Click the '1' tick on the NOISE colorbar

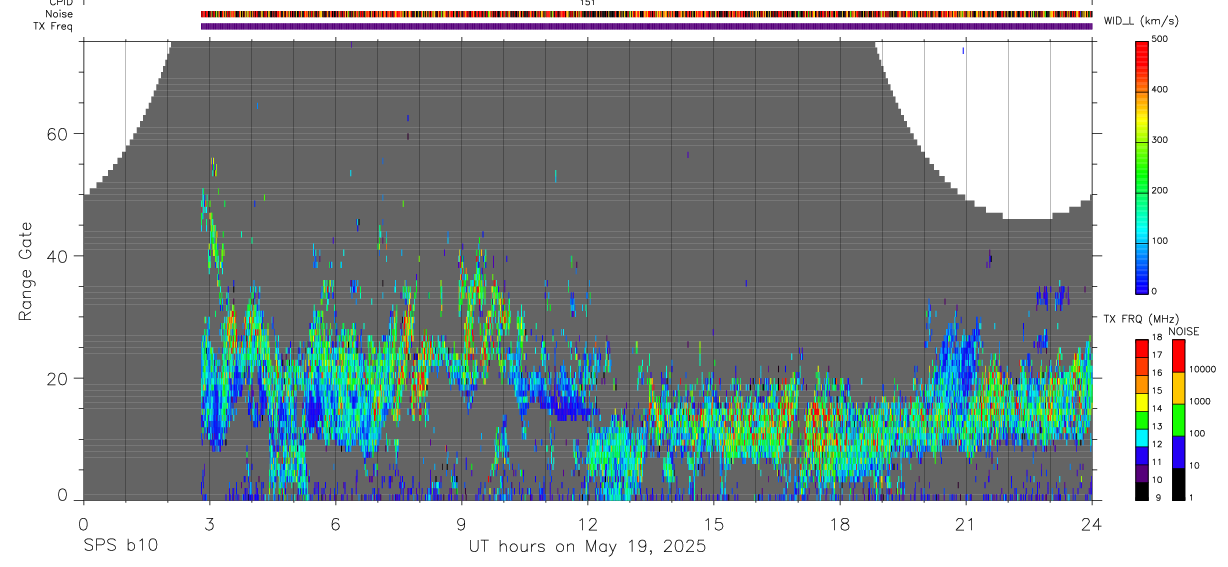tap(1192, 497)
